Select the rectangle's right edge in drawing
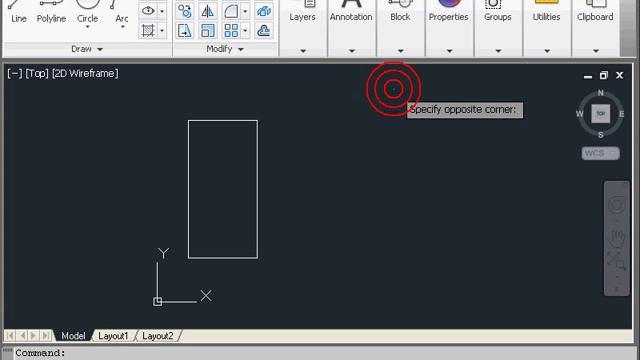The height and width of the screenshot is (360, 640). 257,189
